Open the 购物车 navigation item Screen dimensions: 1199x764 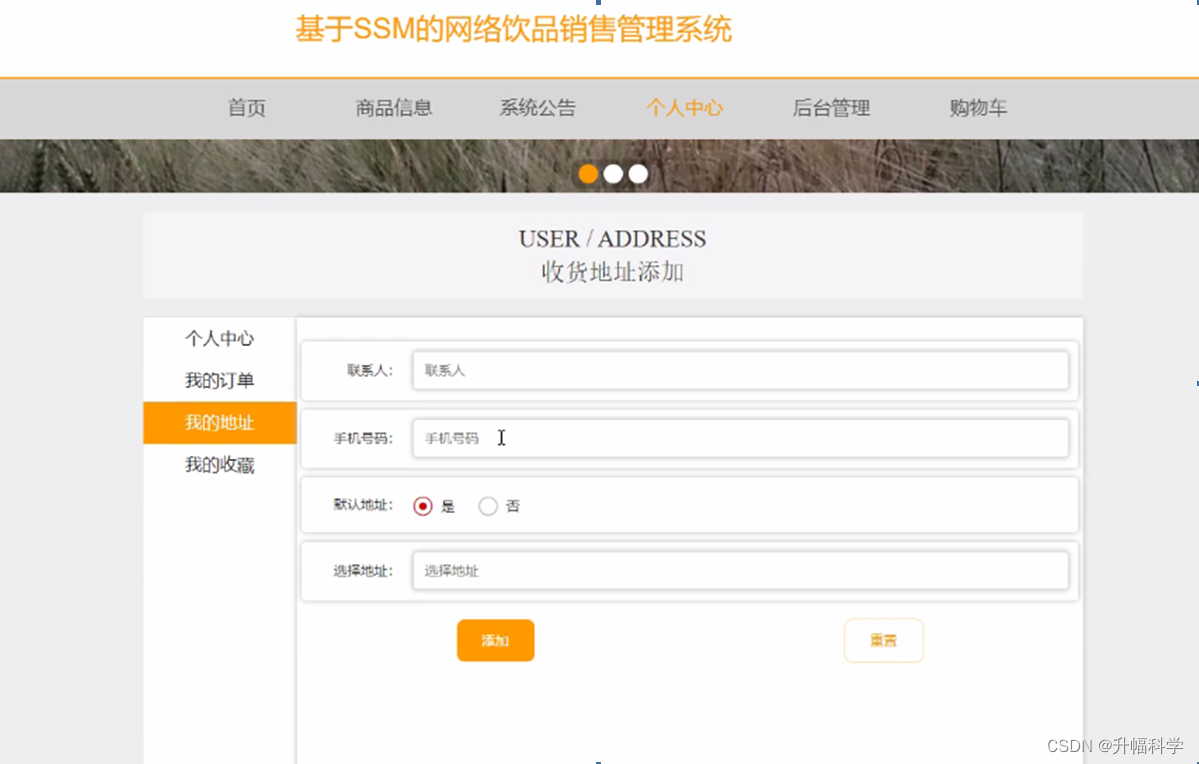[977, 108]
